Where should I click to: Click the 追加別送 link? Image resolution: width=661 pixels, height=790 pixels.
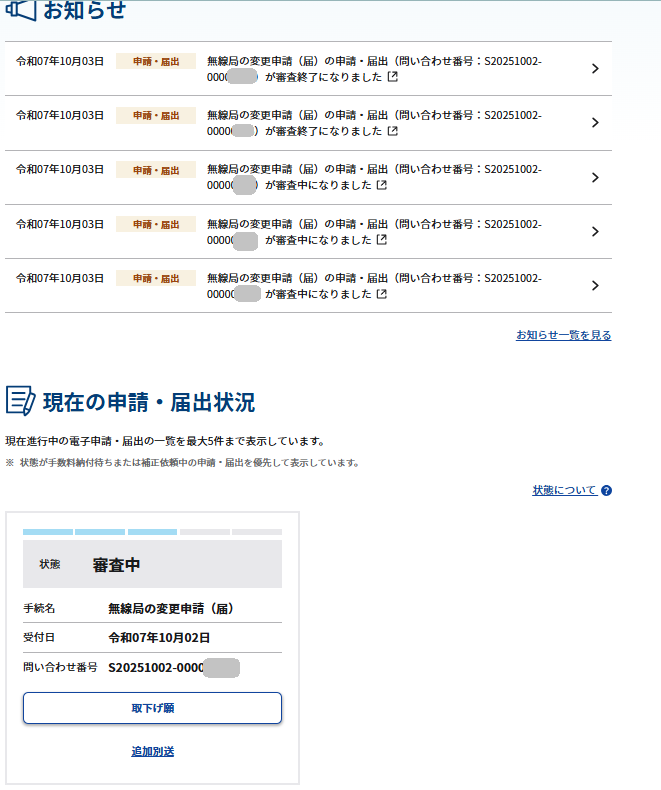(x=152, y=751)
